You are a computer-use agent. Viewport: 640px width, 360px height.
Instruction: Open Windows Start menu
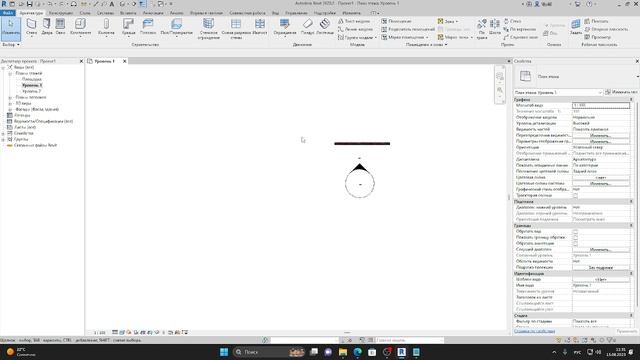224,352
